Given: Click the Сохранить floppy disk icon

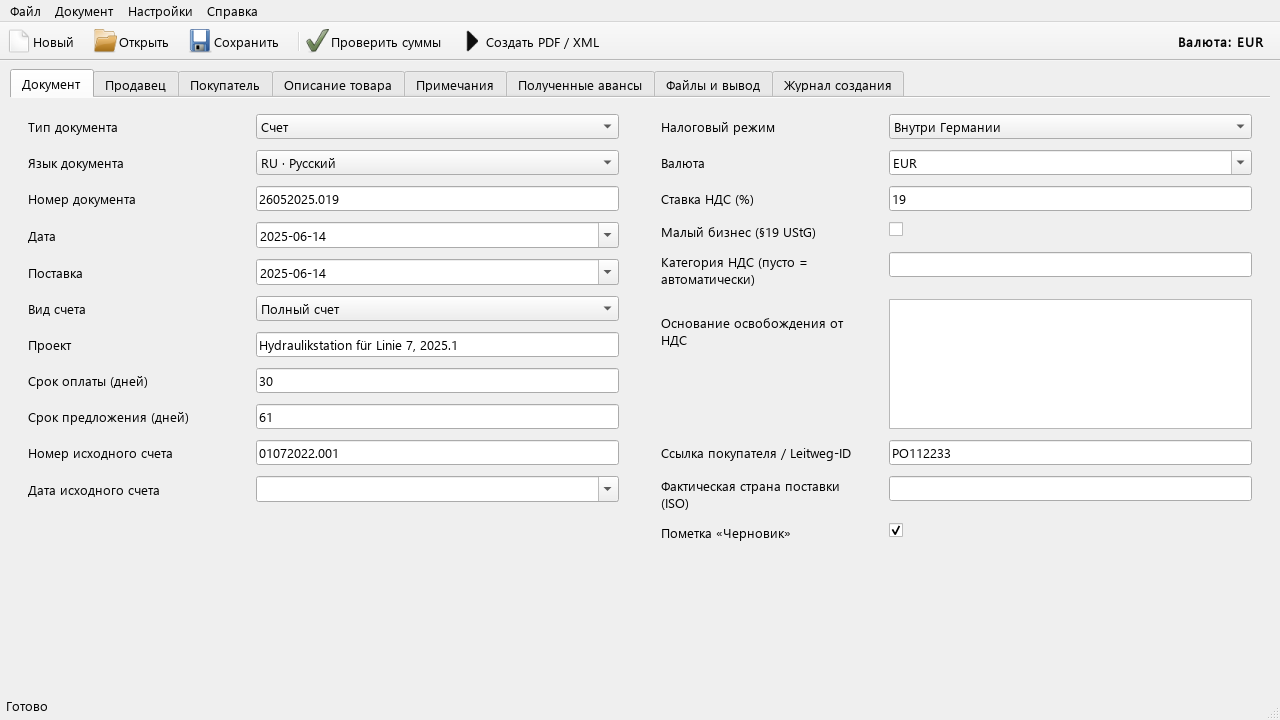Looking at the screenshot, I should pyautogui.click(x=200, y=41).
